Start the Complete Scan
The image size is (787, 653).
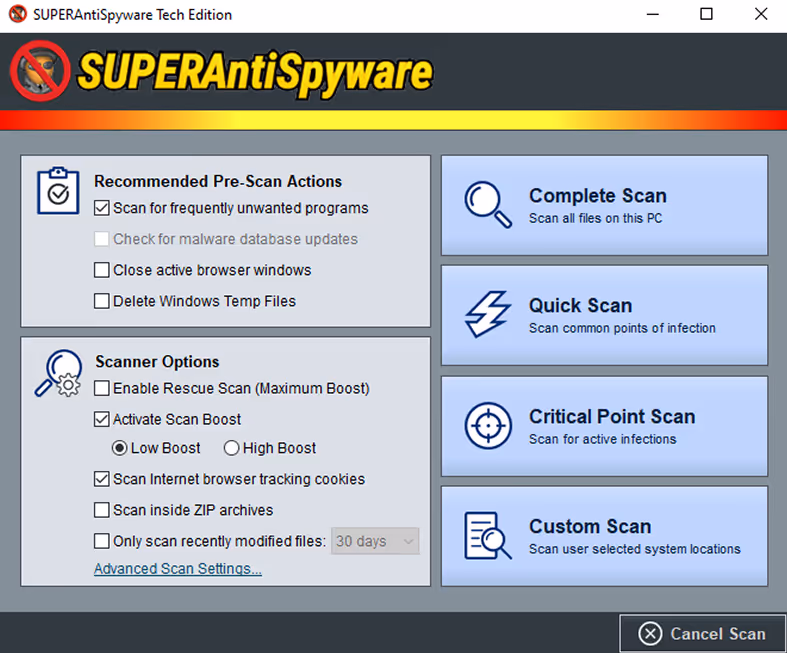click(x=604, y=205)
